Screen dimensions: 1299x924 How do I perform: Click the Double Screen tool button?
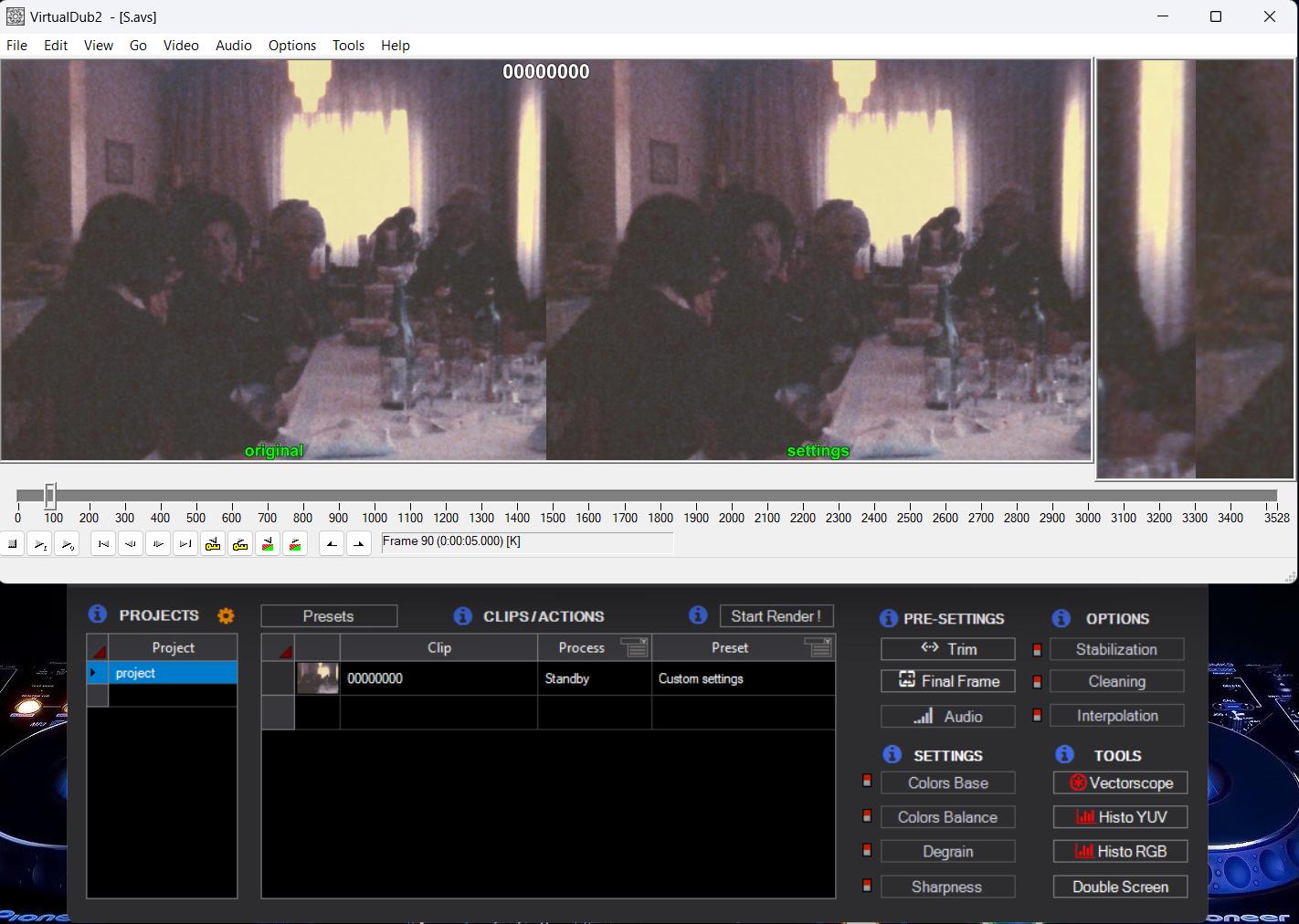coord(1120,887)
